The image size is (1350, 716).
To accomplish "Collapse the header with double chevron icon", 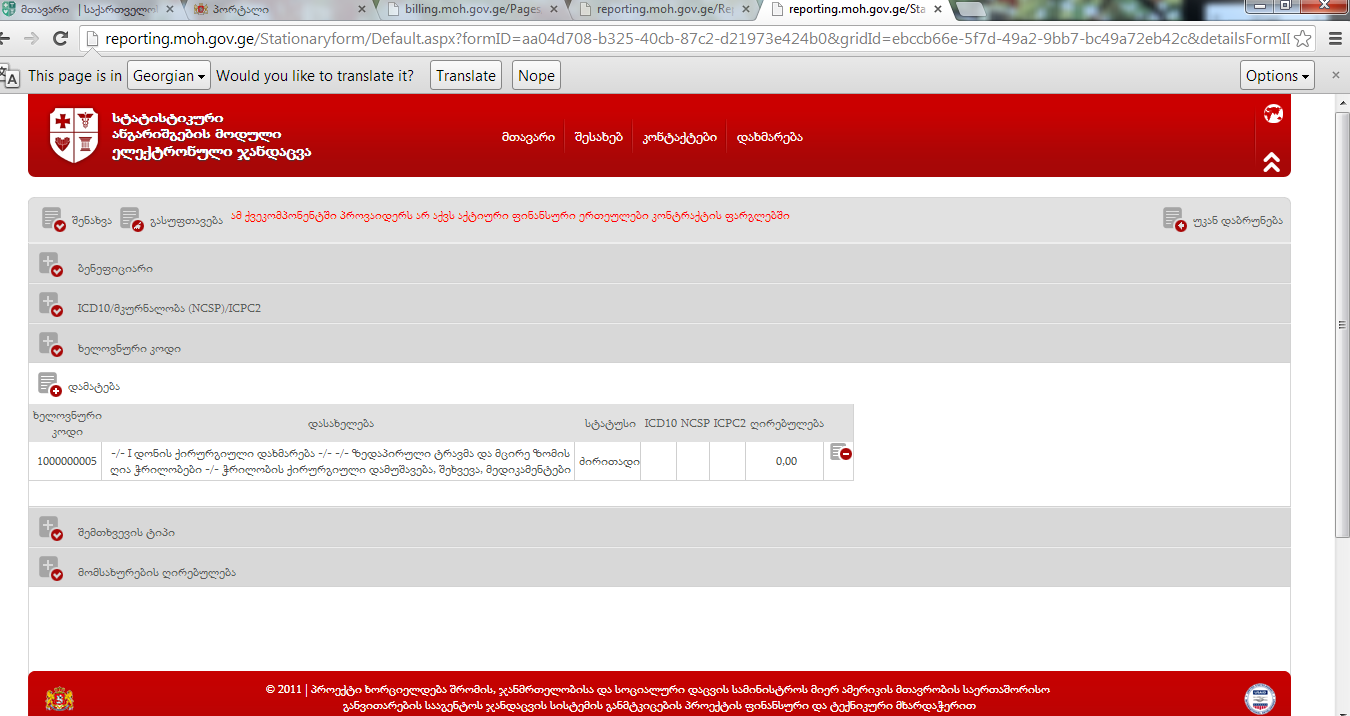I will tap(1272, 162).
